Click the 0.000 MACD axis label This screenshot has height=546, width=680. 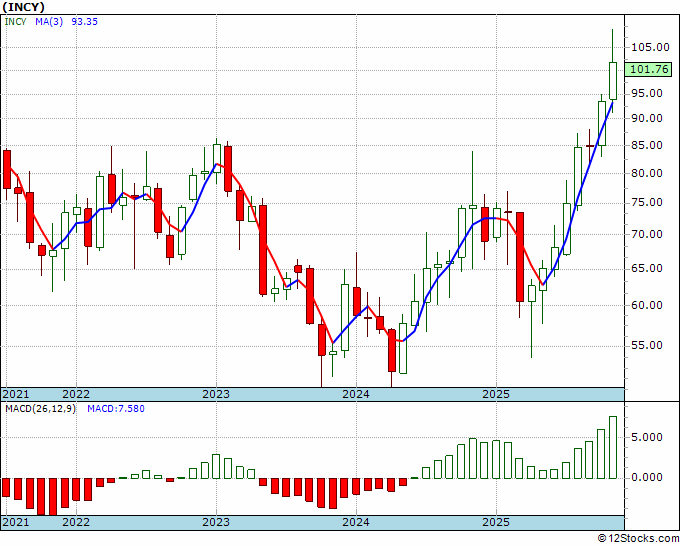(647, 477)
